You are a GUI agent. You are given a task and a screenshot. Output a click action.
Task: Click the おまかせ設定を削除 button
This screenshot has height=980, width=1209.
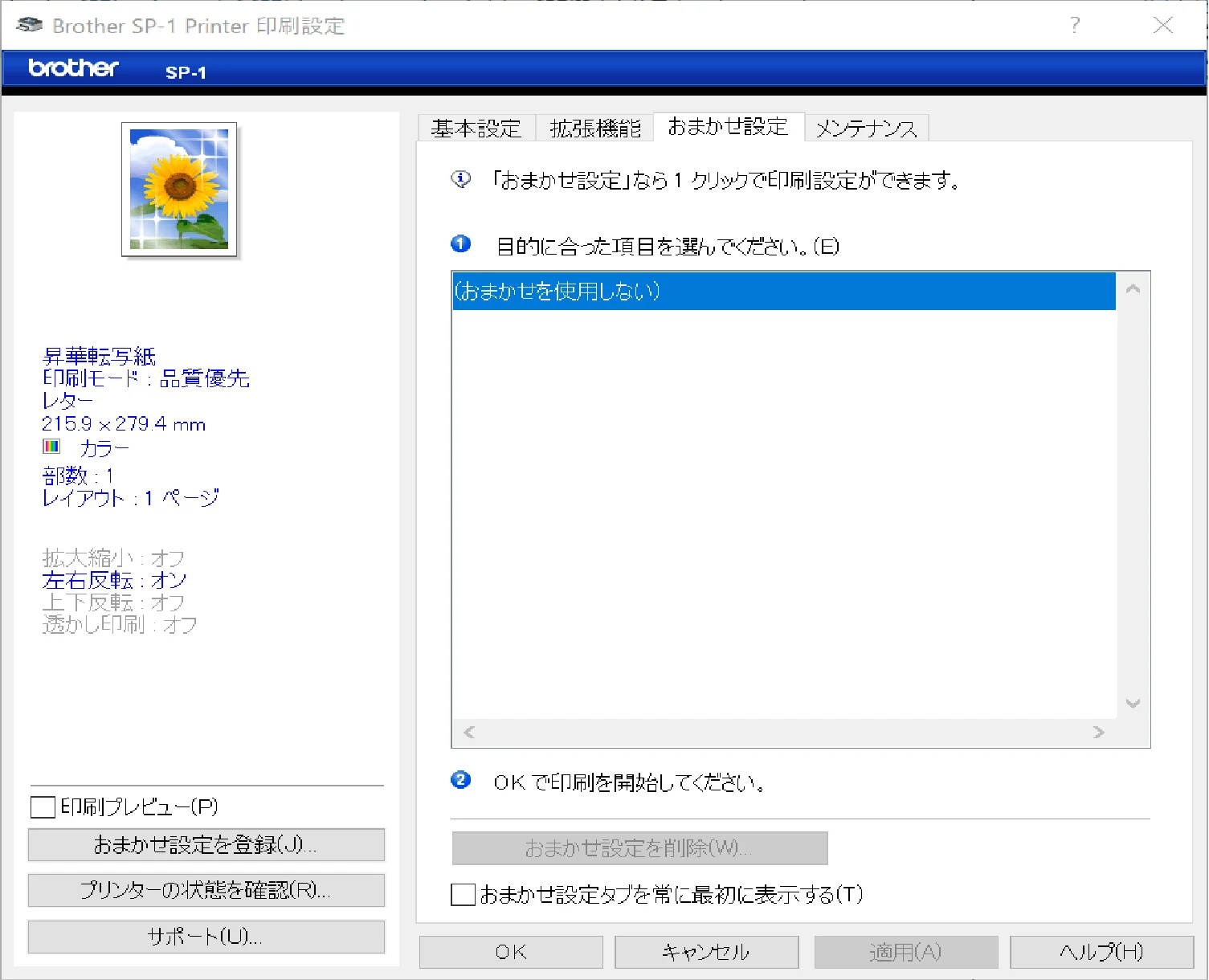[x=639, y=848]
